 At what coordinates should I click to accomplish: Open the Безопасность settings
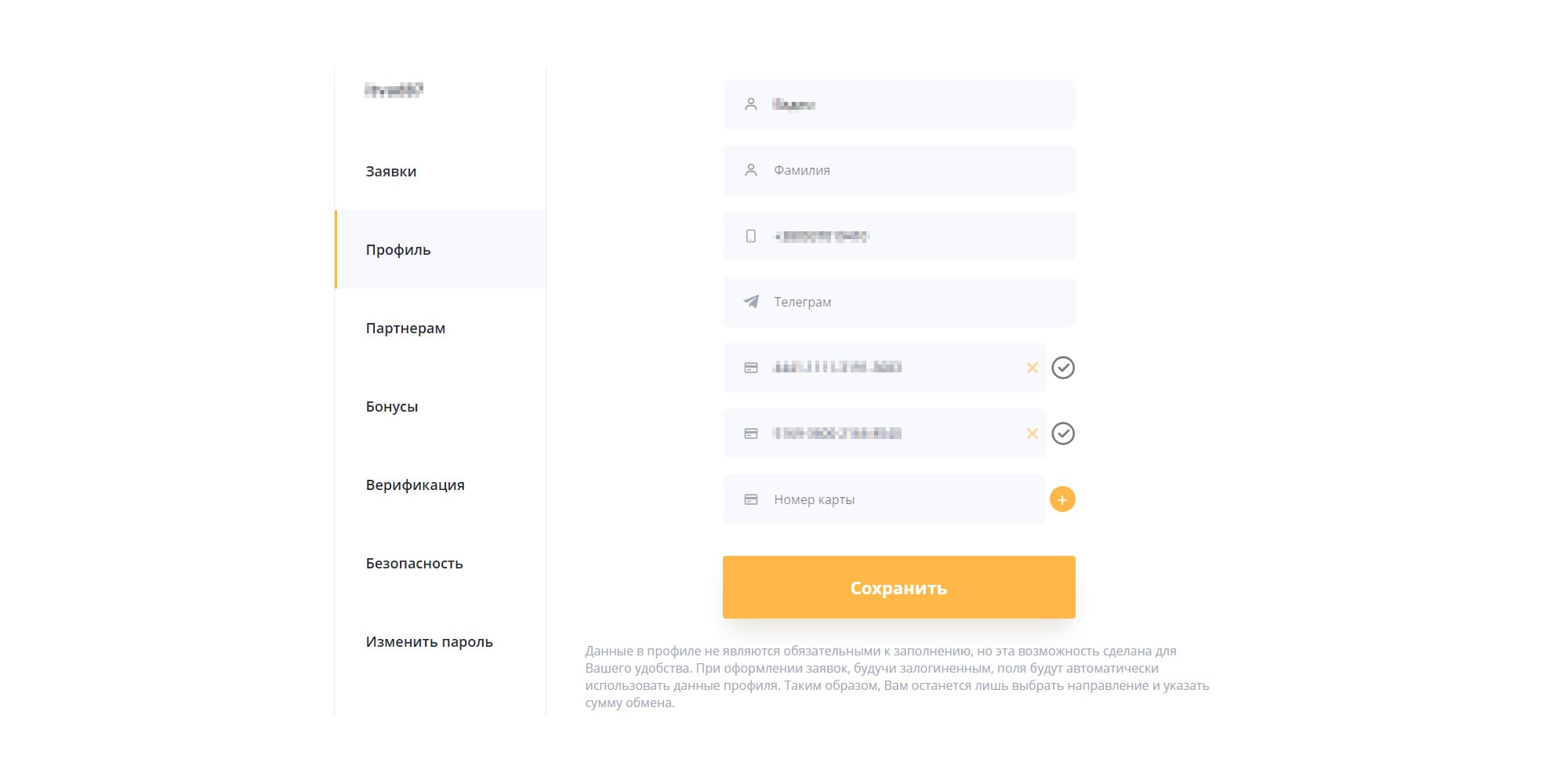click(x=414, y=564)
